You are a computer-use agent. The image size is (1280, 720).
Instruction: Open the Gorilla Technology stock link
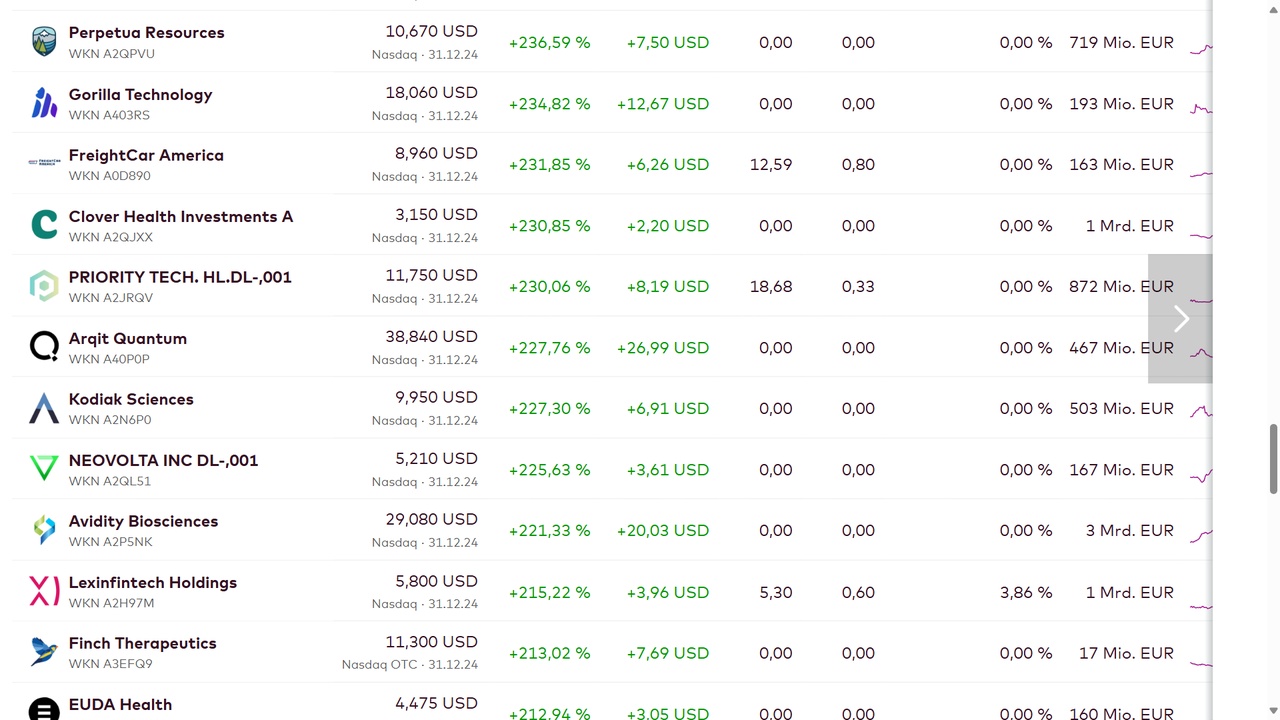(140, 94)
